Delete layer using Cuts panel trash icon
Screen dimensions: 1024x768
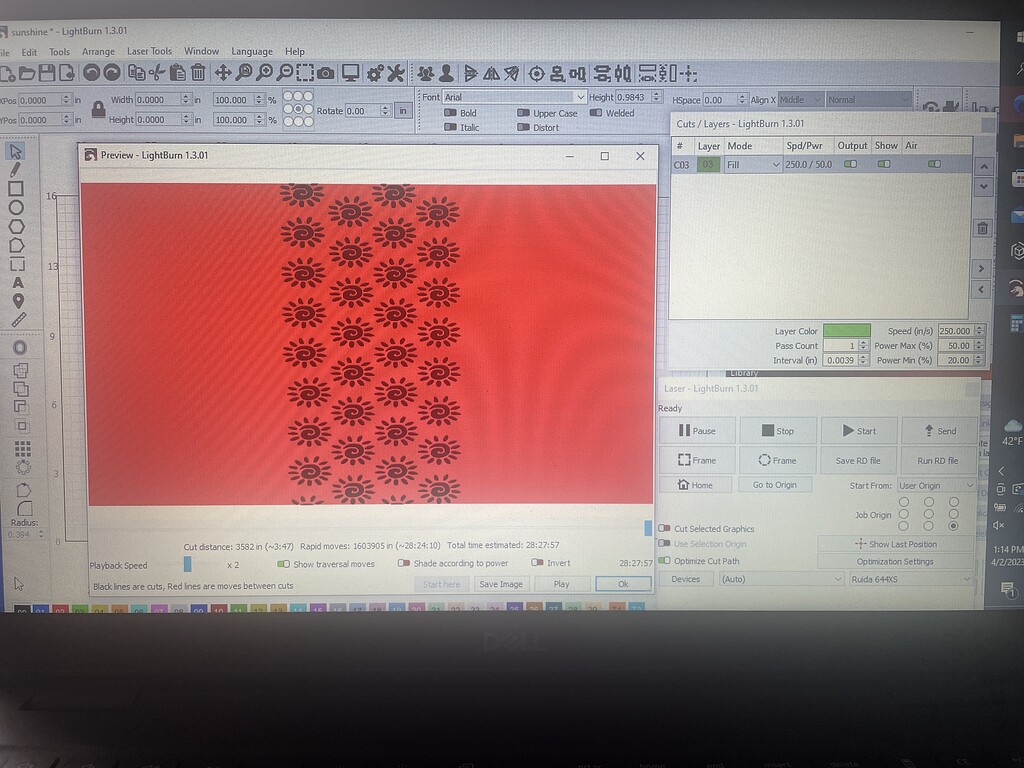point(982,228)
